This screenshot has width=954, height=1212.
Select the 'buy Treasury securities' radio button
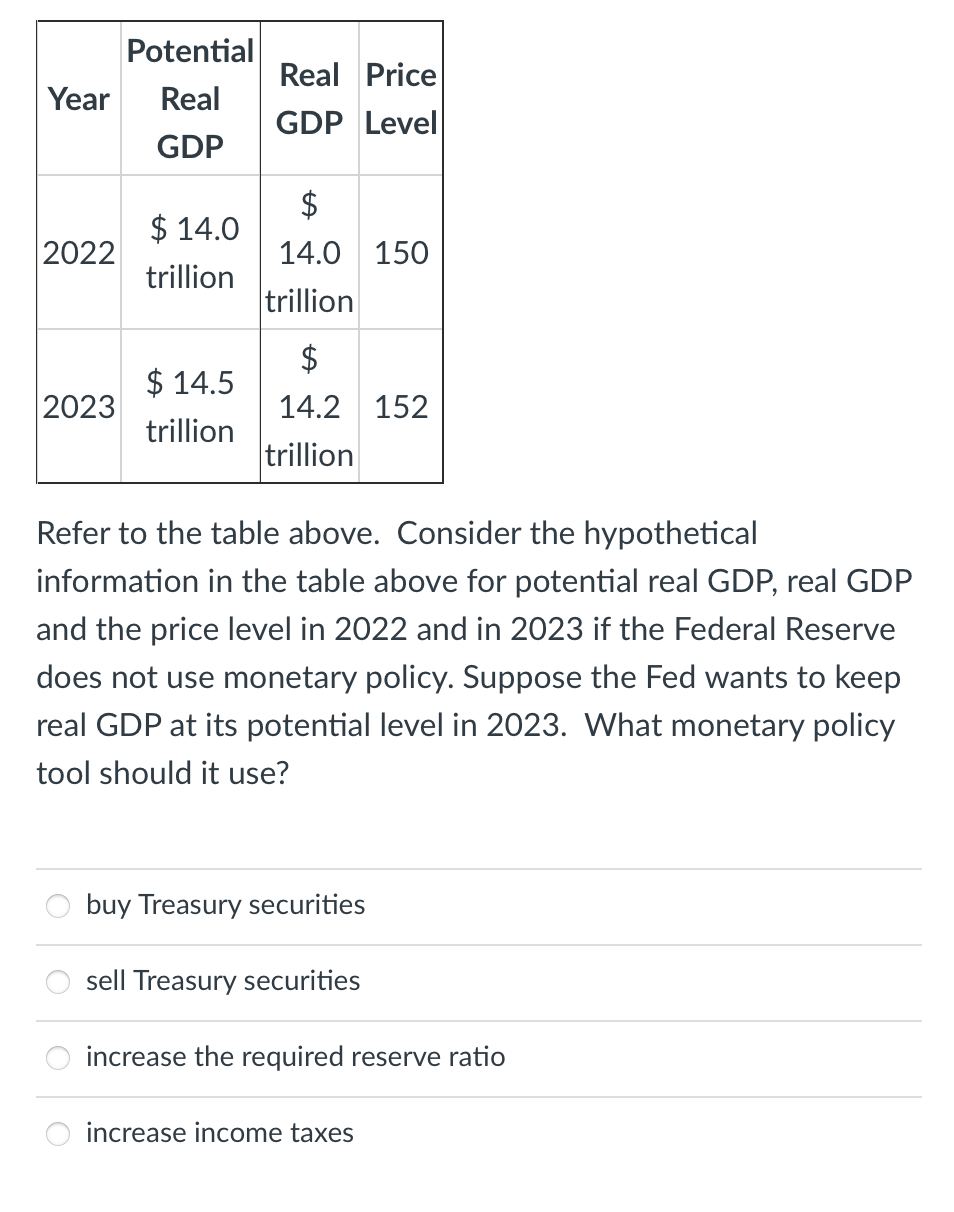[x=57, y=906]
